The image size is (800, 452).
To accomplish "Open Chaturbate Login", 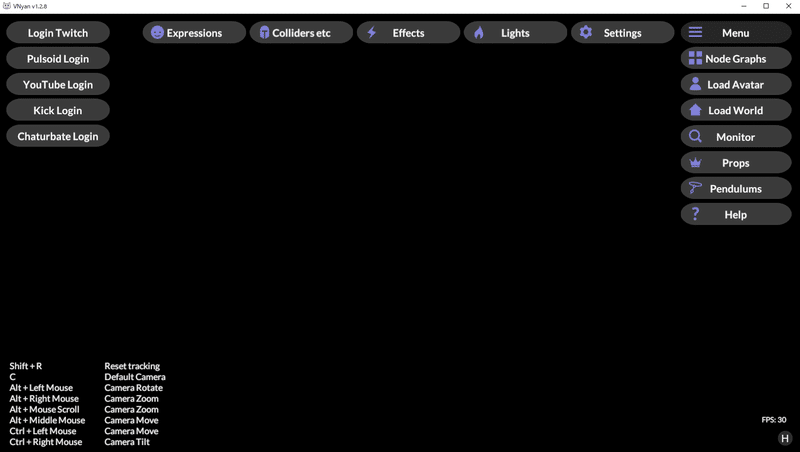I will click(x=58, y=136).
